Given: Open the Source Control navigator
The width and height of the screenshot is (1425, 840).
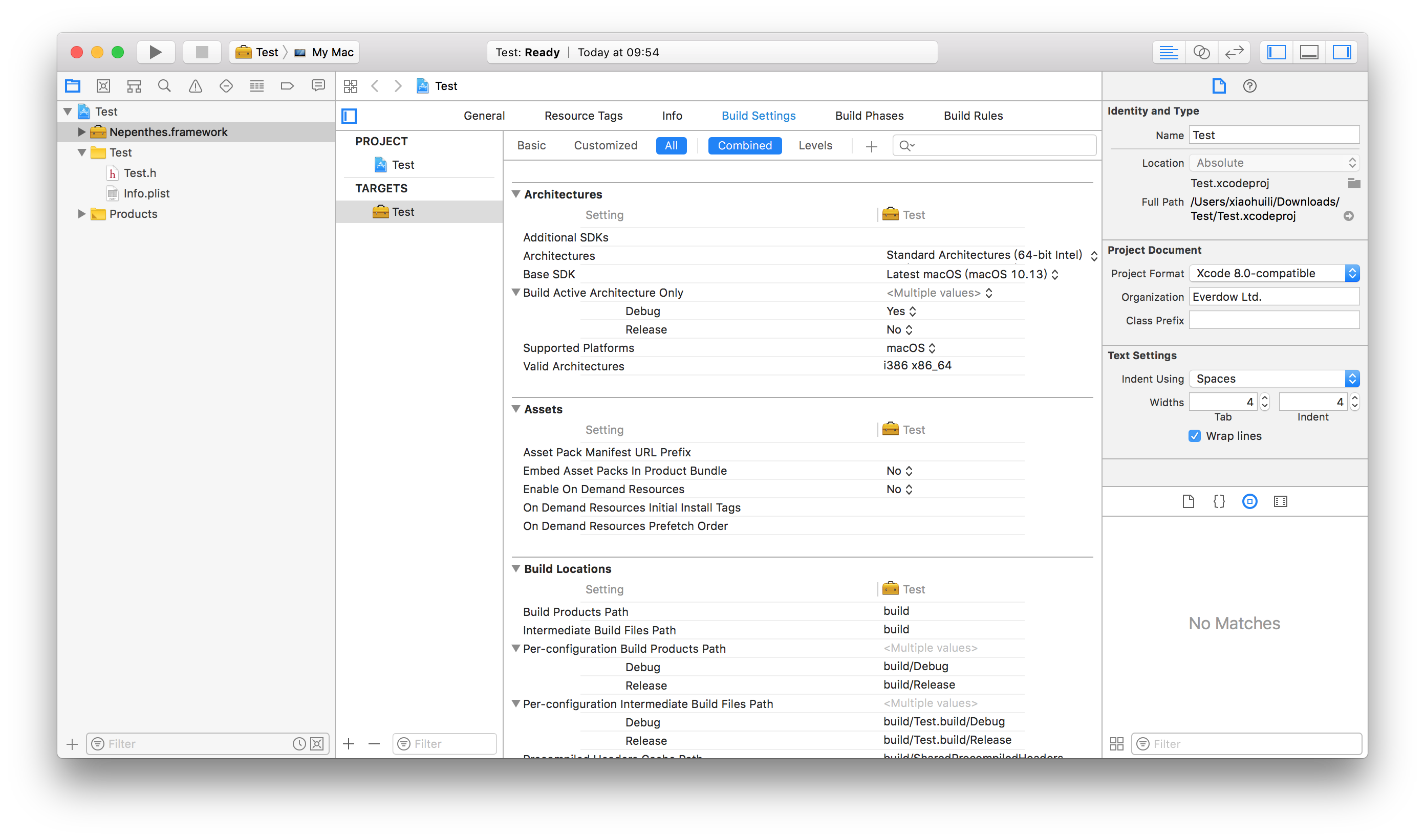Looking at the screenshot, I should [103, 86].
